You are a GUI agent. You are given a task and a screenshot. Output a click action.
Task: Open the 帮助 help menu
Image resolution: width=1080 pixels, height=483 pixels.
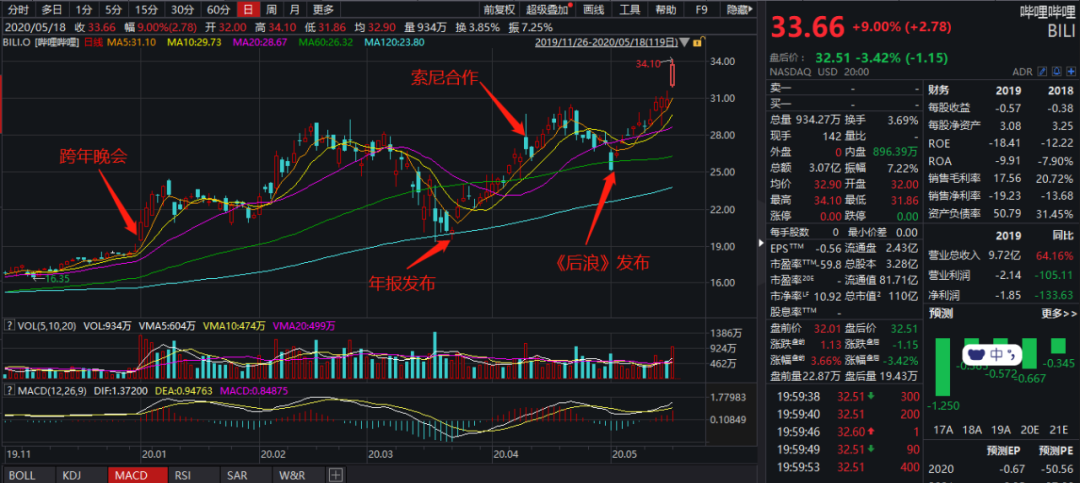pos(665,10)
